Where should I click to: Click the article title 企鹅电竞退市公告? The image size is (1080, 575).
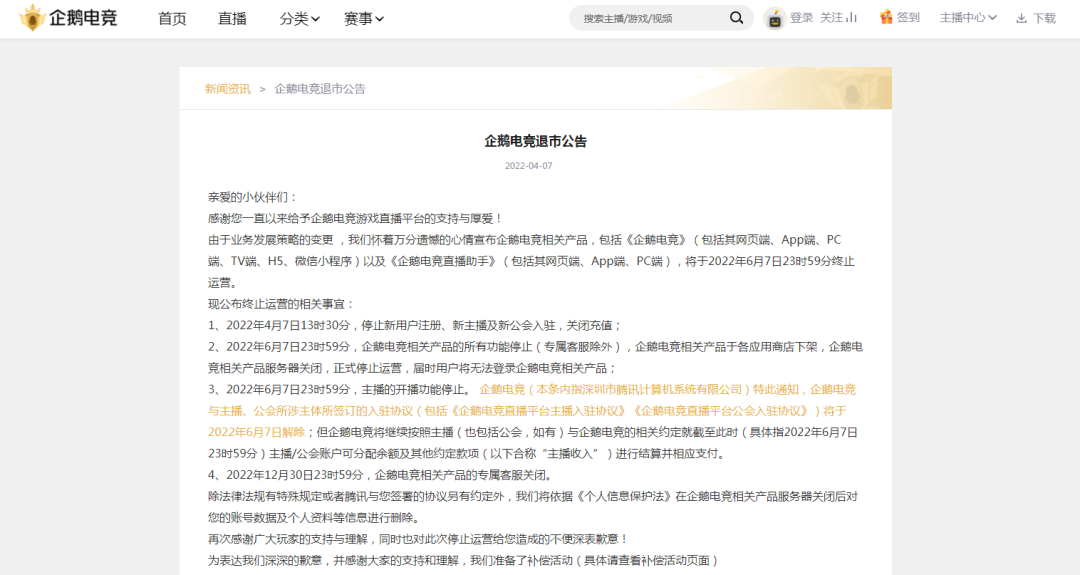click(x=535, y=141)
